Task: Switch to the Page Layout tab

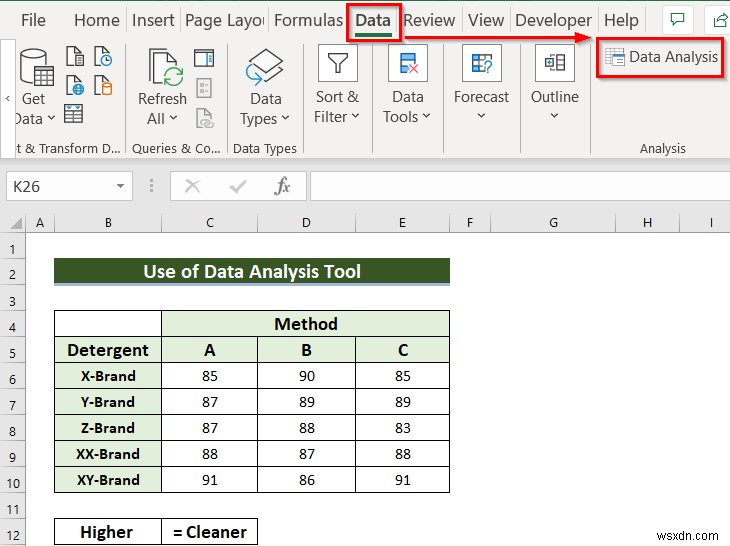Action: click(225, 20)
